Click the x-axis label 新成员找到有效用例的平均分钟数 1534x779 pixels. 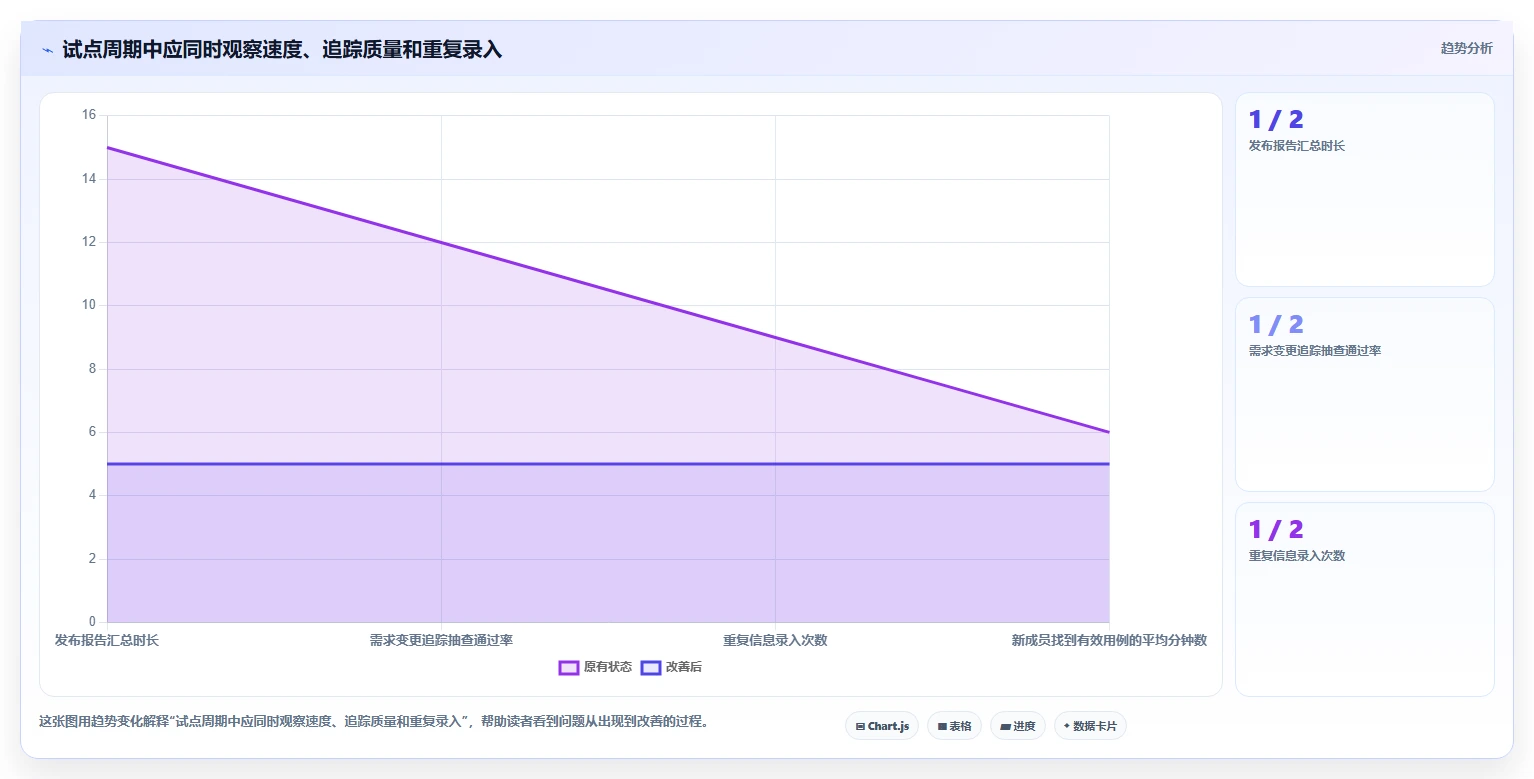point(1109,640)
